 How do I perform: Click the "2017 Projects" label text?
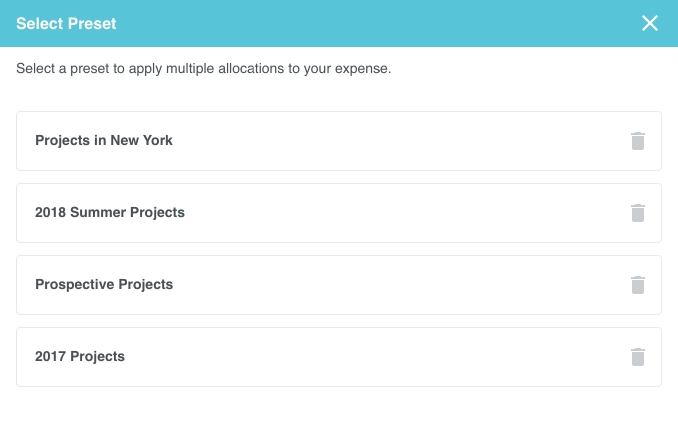click(80, 357)
